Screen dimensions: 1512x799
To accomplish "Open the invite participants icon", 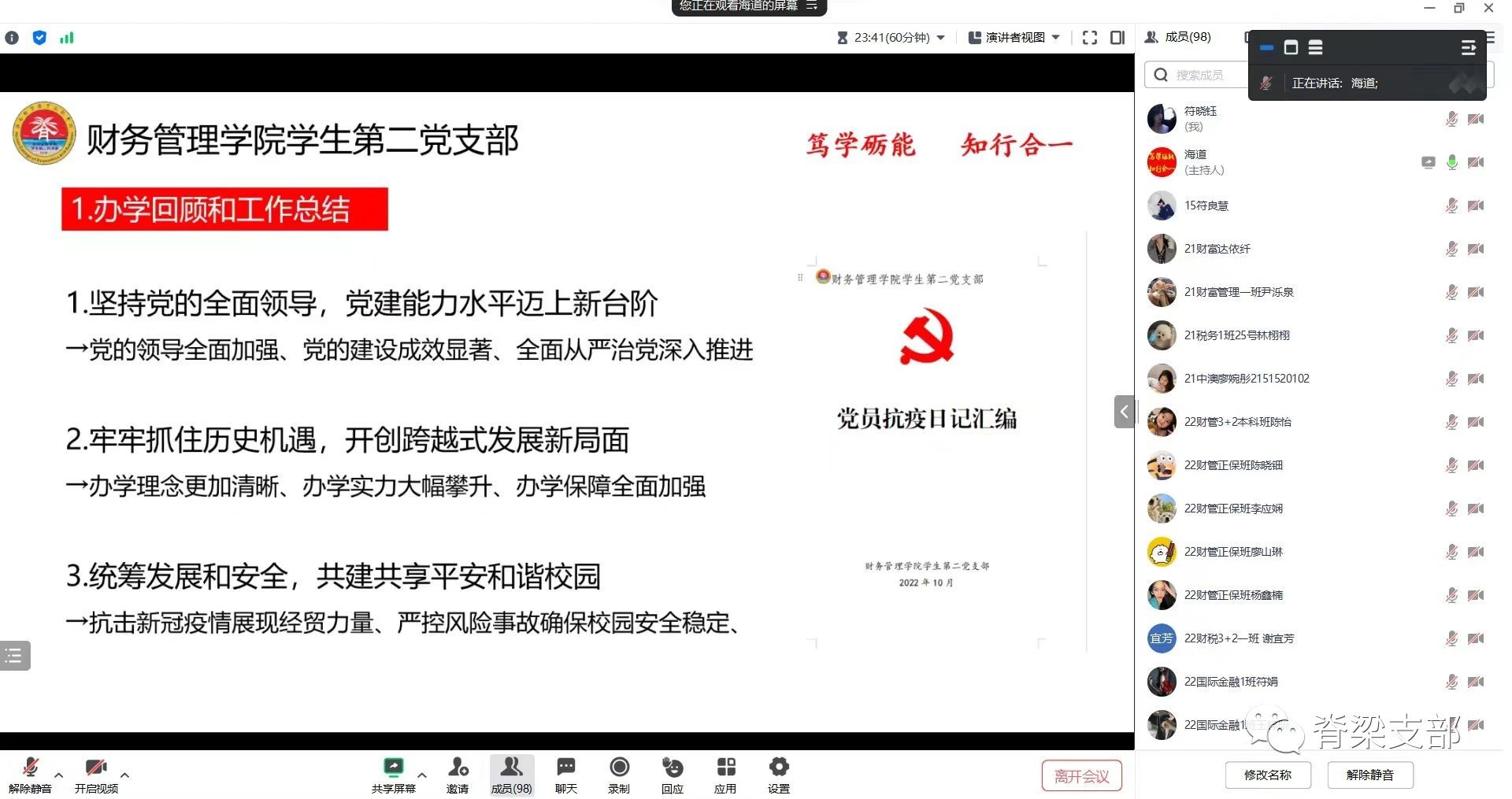I will point(458,768).
